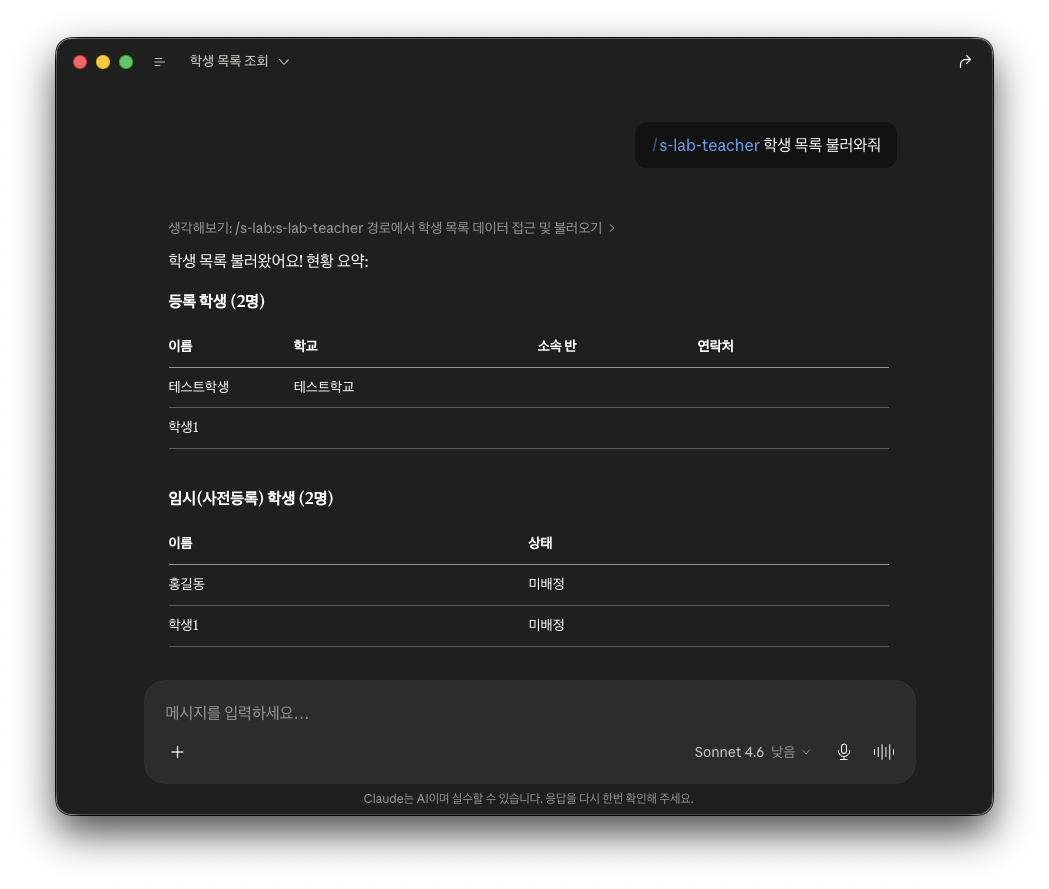Click the 학생 목록 불러왔어요 summary line
The width and height of the screenshot is (1049, 889).
pos(268,261)
